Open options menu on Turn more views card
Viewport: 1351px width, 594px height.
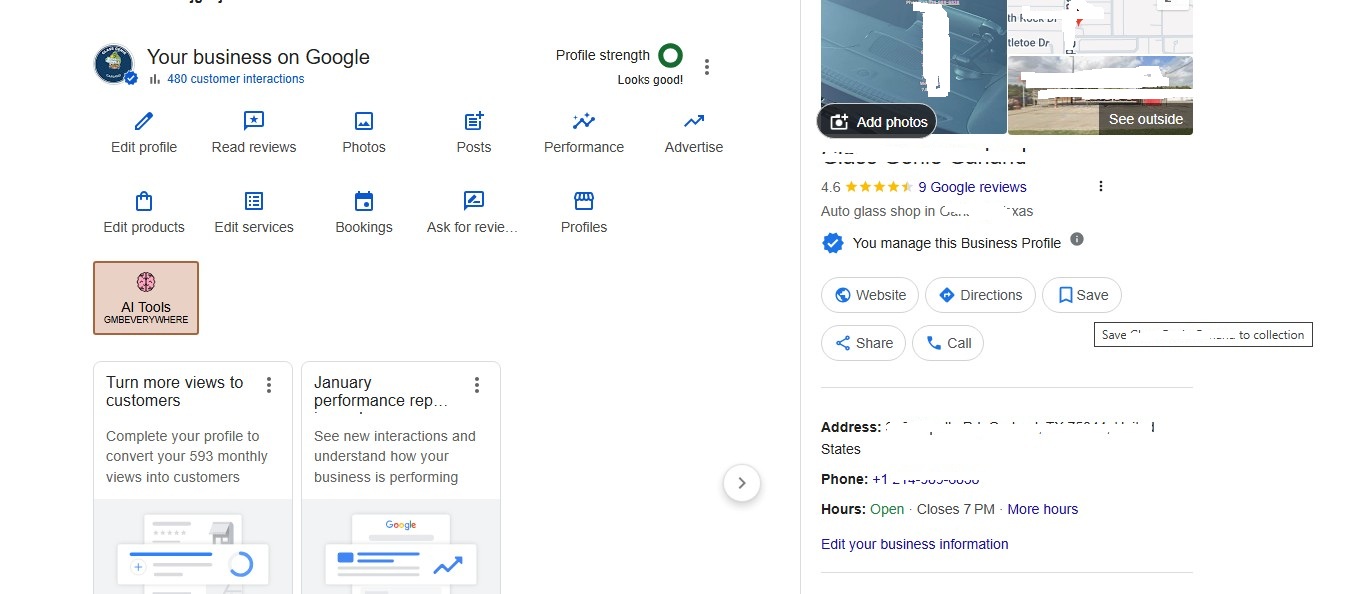(269, 384)
